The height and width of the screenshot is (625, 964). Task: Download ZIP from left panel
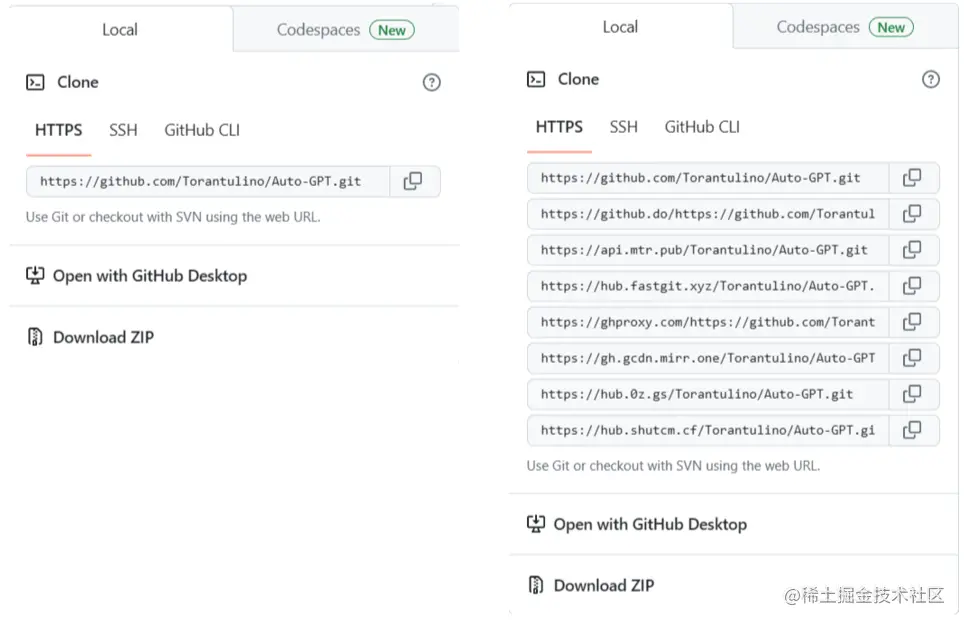(x=103, y=337)
